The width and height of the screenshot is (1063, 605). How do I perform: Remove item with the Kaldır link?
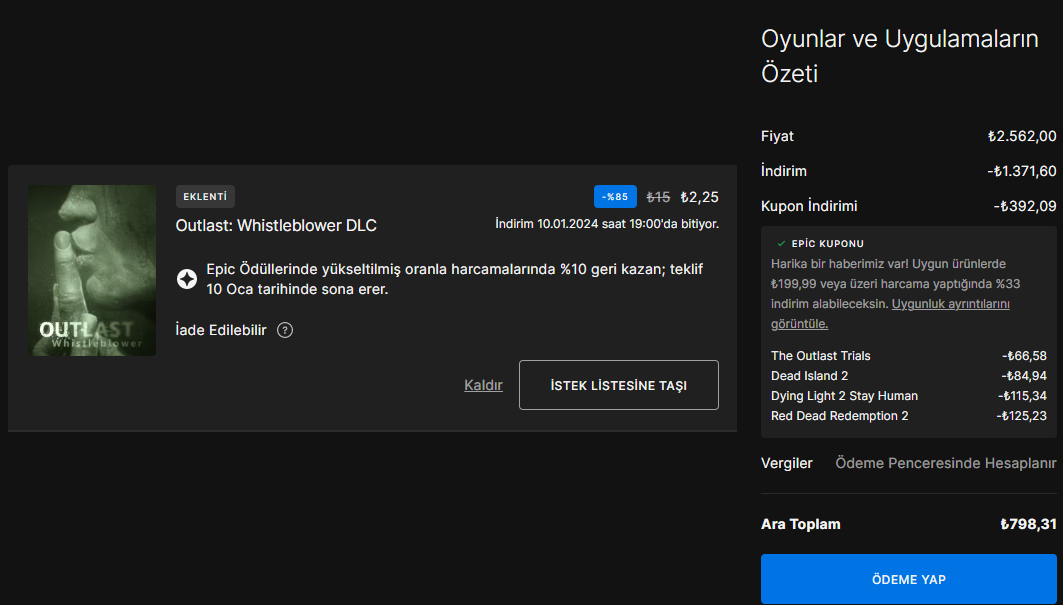pos(483,385)
